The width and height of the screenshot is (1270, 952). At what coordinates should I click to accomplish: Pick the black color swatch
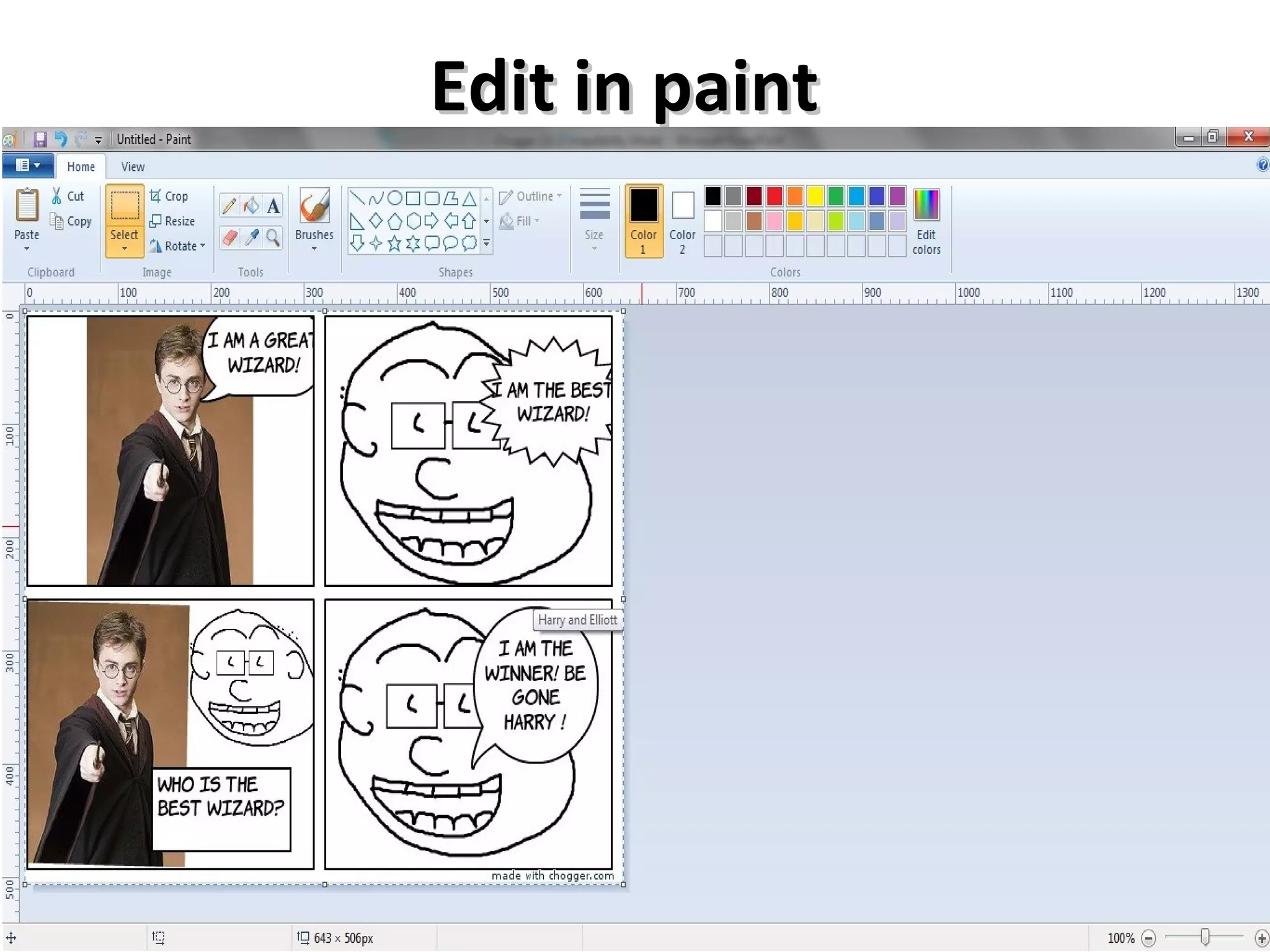pyautogui.click(x=713, y=196)
